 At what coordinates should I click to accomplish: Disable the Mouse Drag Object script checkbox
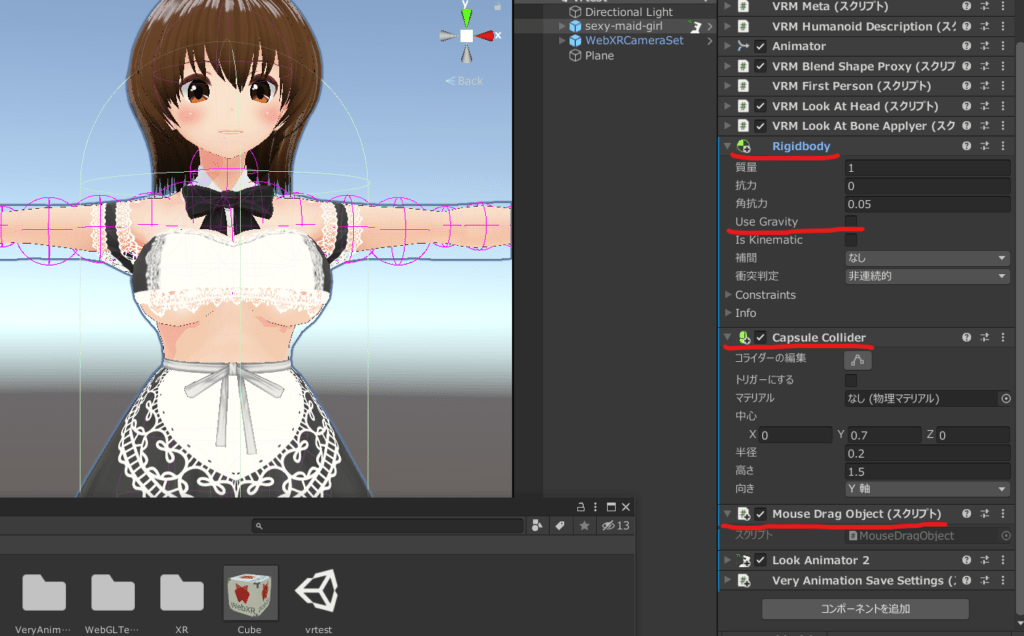pos(761,514)
